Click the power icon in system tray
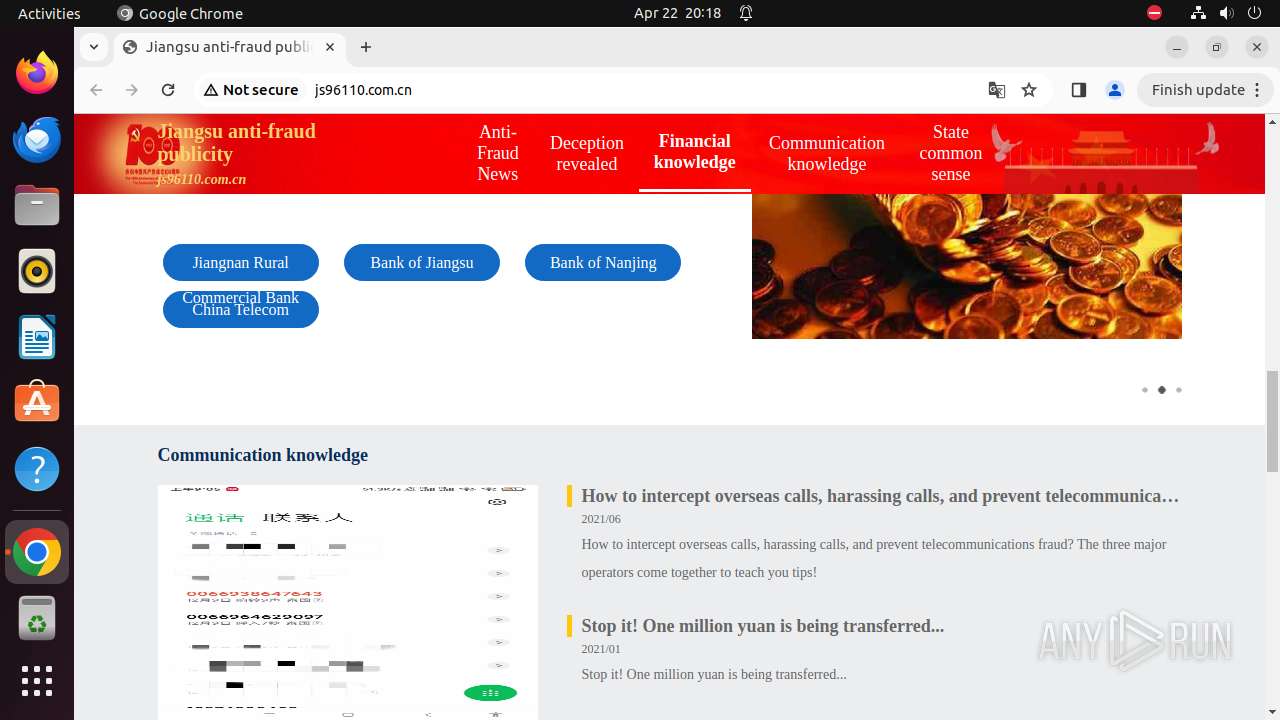 coord(1254,13)
